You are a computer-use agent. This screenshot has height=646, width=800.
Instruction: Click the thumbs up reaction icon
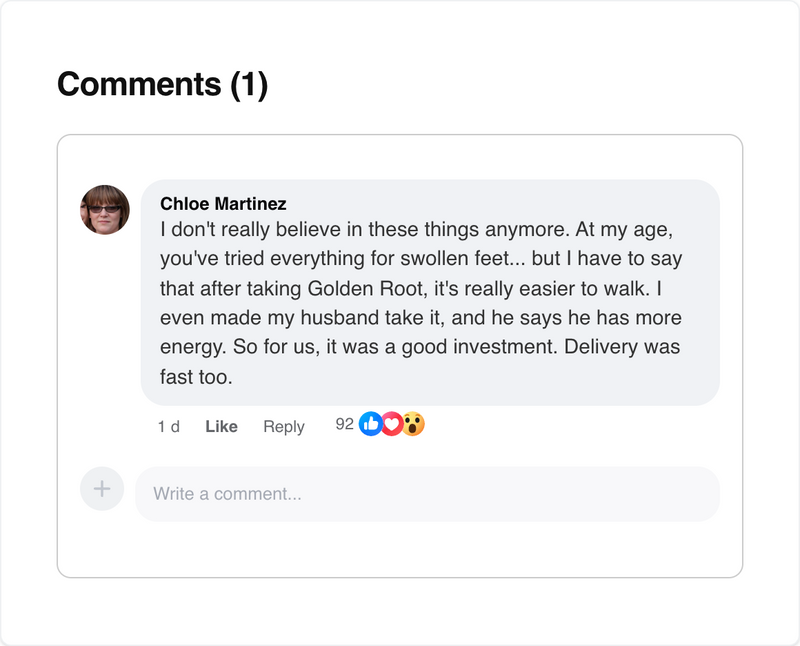coord(370,423)
